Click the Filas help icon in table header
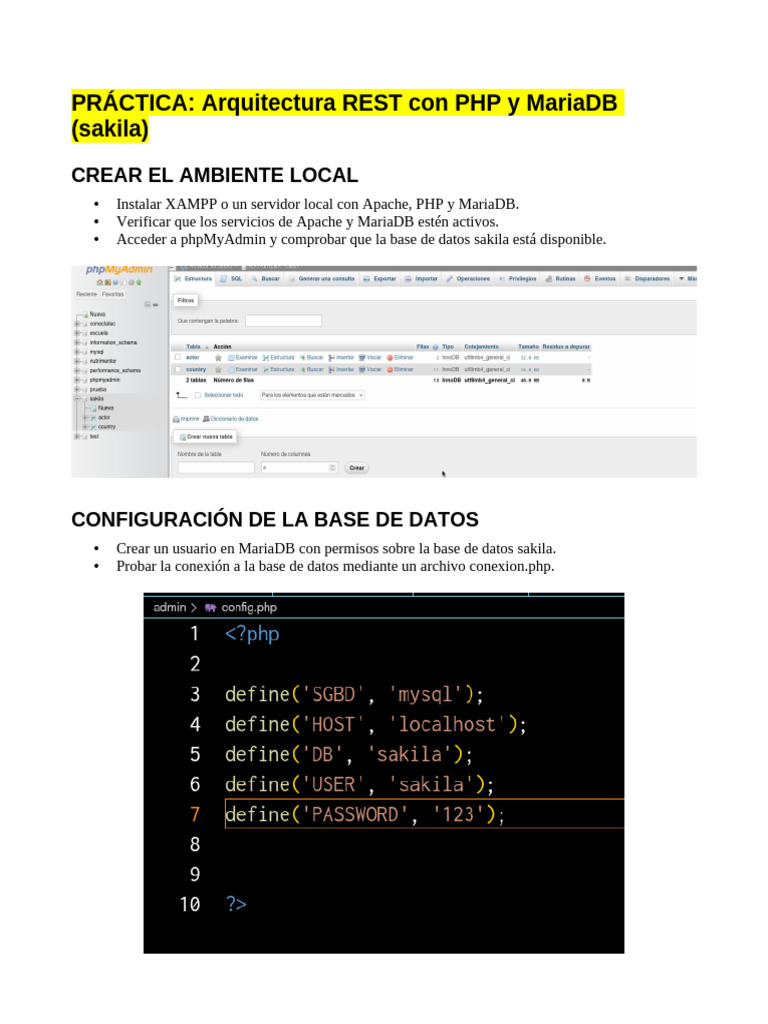Screen dimensions: 768x1024 pos(436,347)
